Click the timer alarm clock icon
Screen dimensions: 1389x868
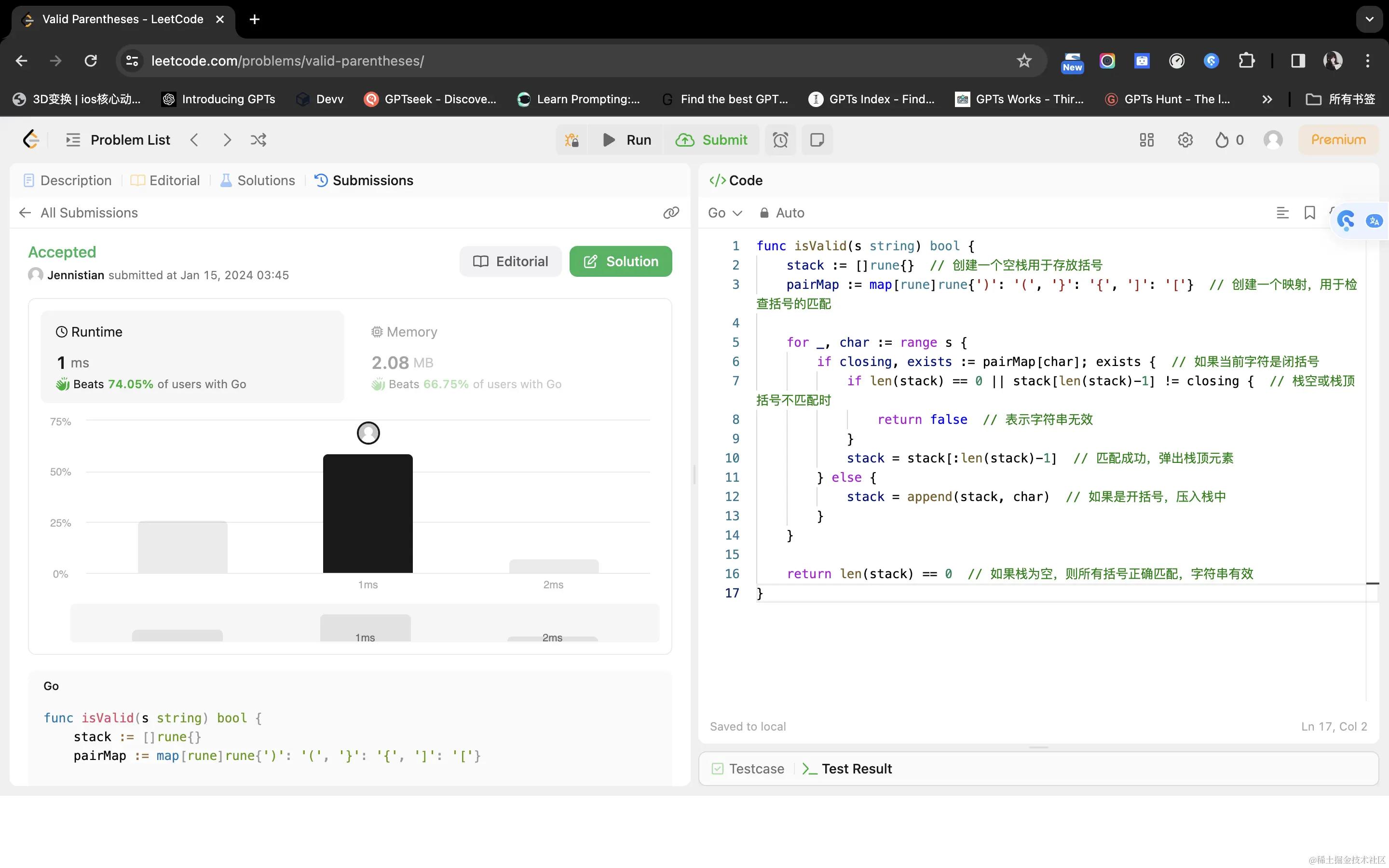coord(780,140)
